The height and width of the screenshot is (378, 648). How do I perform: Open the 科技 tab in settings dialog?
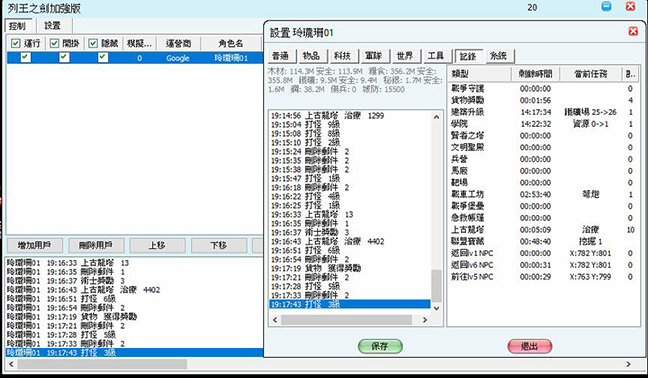(343, 56)
